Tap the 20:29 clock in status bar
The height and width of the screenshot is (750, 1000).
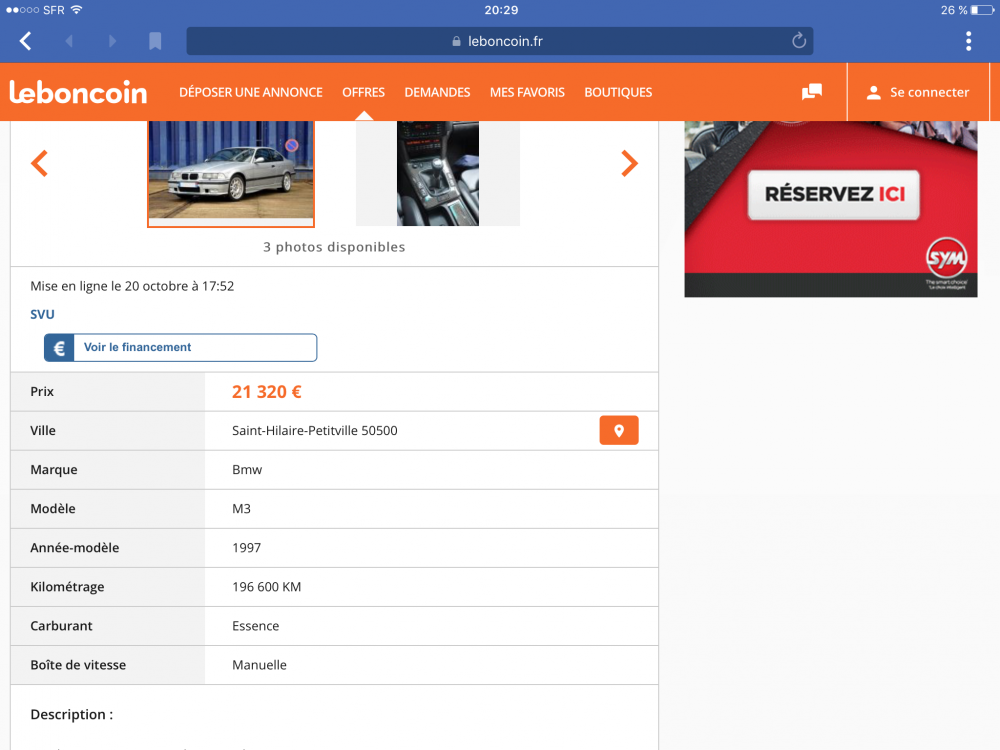coord(501,10)
